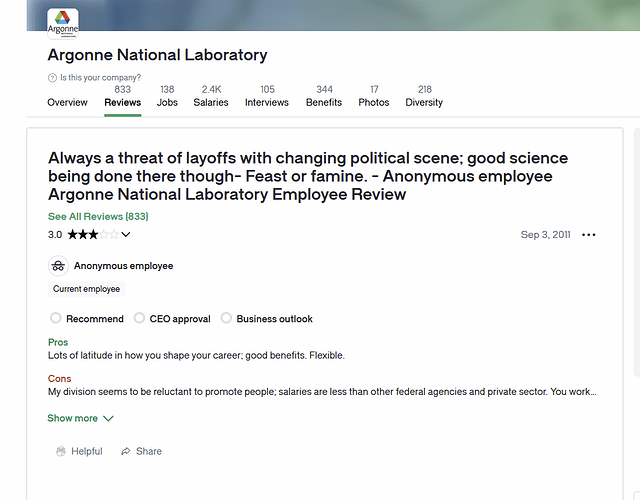640x500 pixels.
Task: Click 'Is this your company?' link
Action: [x=100, y=78]
